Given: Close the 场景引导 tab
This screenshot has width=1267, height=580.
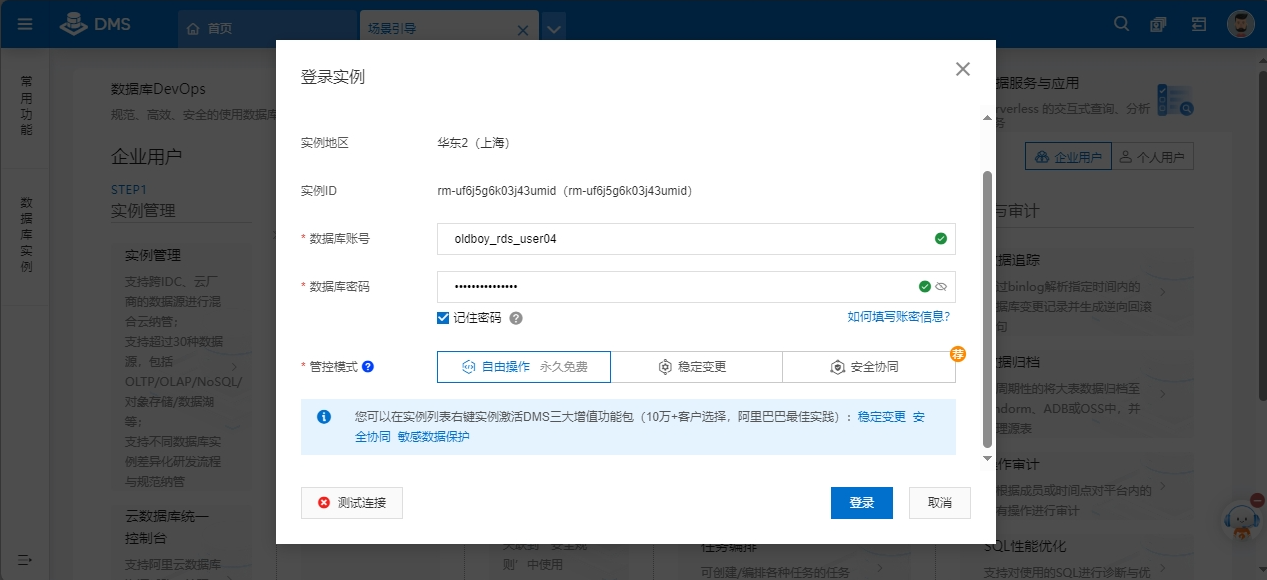Looking at the screenshot, I should tap(522, 30).
